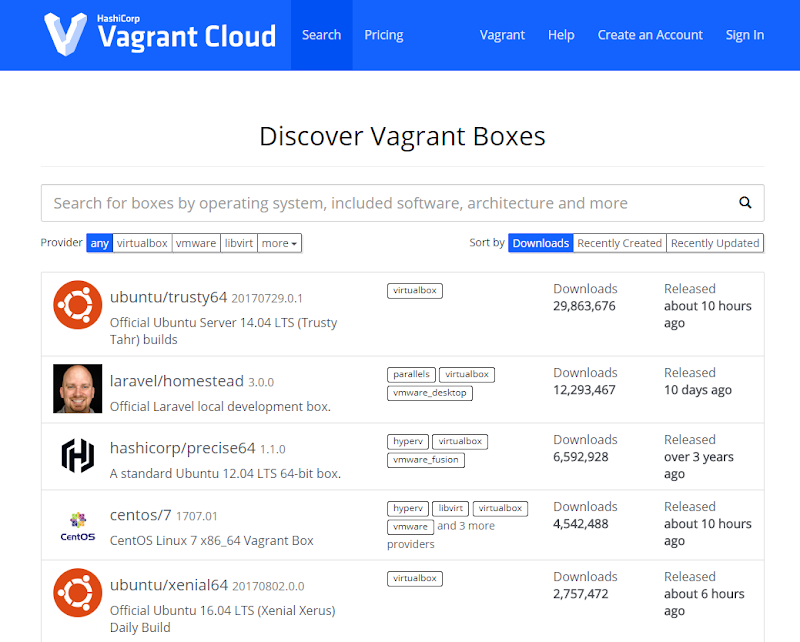Viewport: 800px width, 642px height.
Task: Click the virtualbox tag on ubuntu/trusty64
Action: pyautogui.click(x=414, y=290)
